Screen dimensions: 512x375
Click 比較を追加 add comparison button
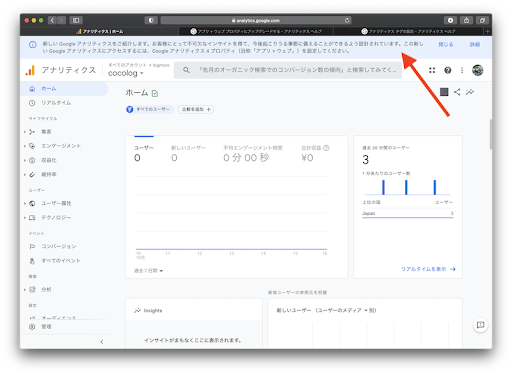196,109
